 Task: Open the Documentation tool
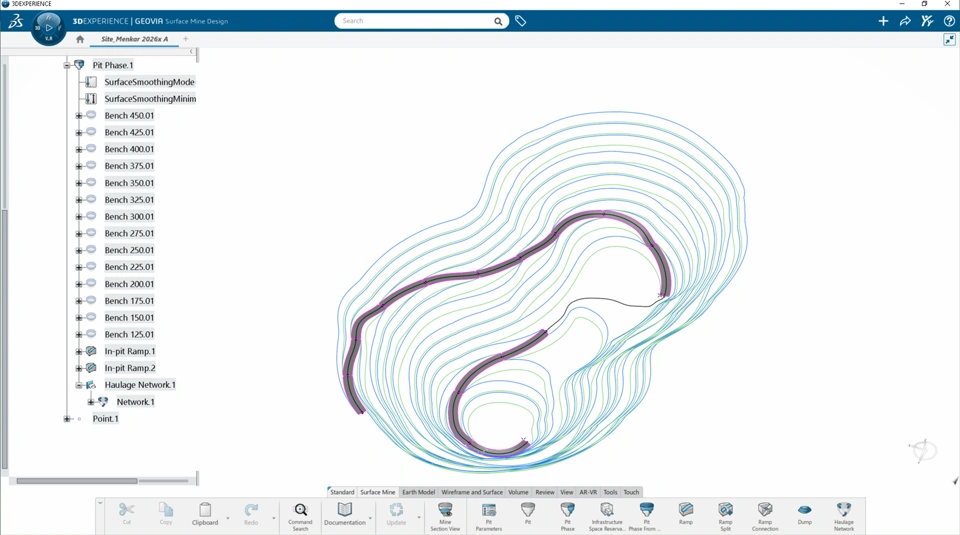click(345, 514)
